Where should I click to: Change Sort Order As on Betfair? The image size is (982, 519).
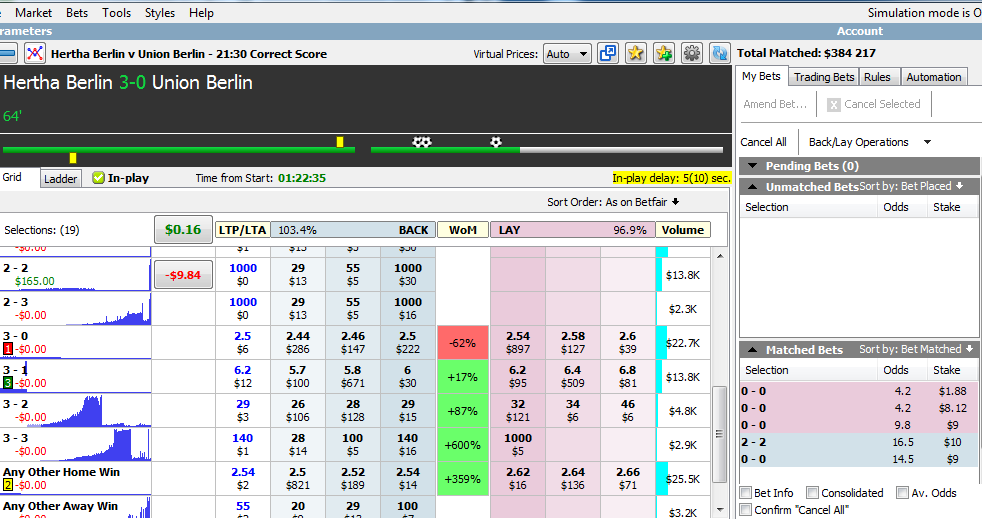pyautogui.click(x=613, y=202)
